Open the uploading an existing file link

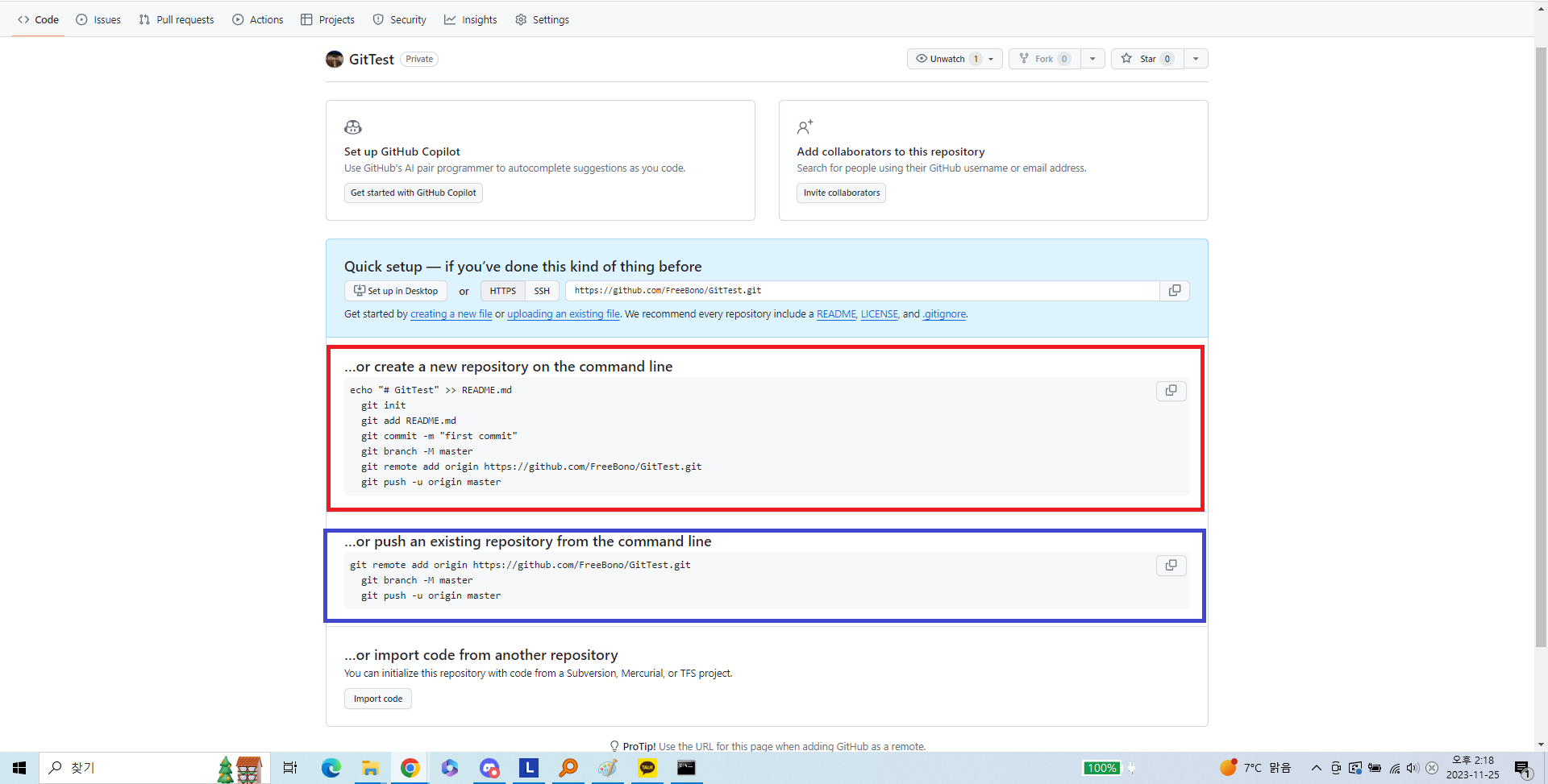pos(564,314)
